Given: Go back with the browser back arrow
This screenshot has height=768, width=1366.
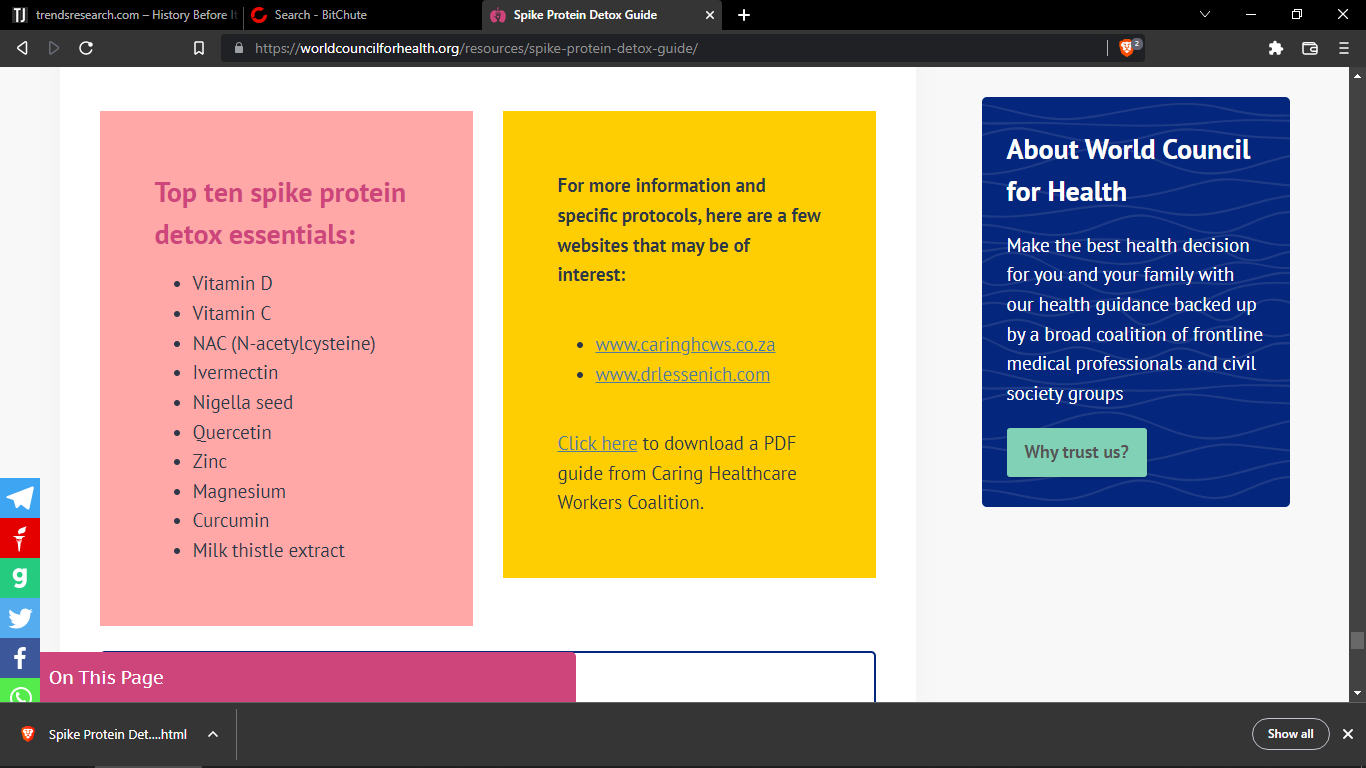Looking at the screenshot, I should click(x=22, y=48).
